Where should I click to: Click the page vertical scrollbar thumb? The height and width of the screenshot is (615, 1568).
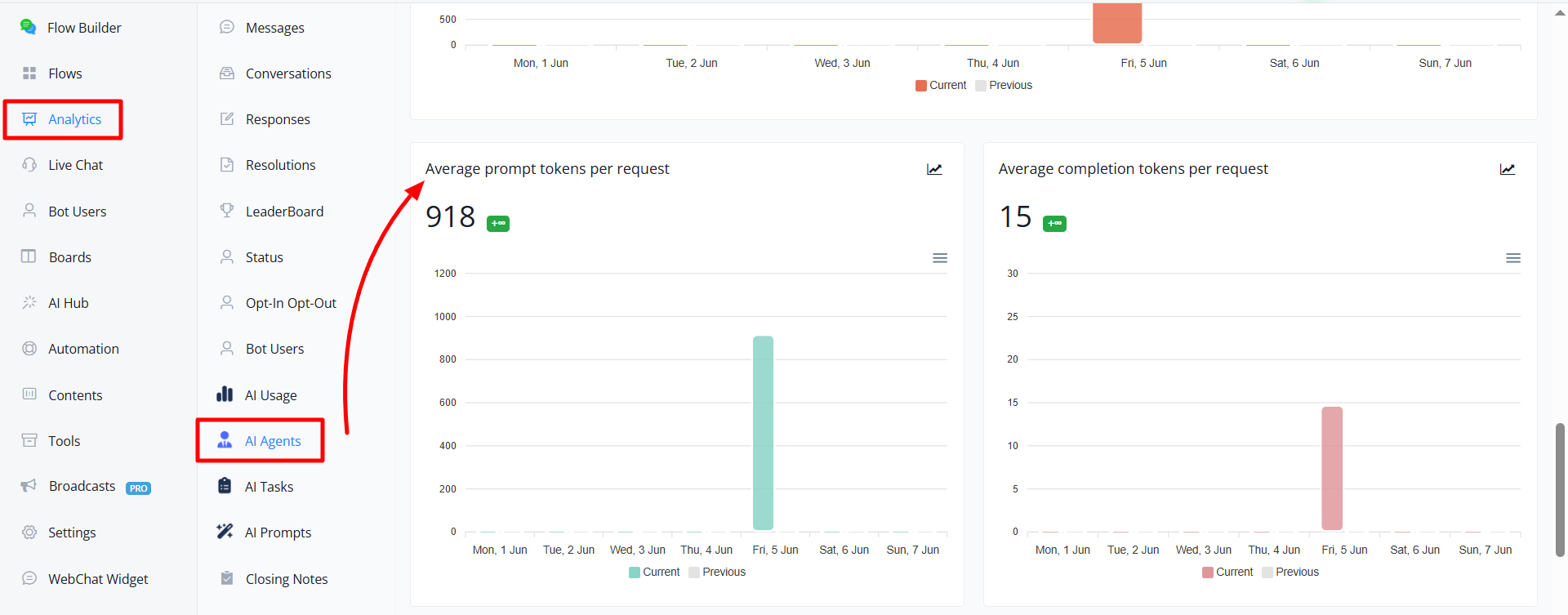point(1560,490)
